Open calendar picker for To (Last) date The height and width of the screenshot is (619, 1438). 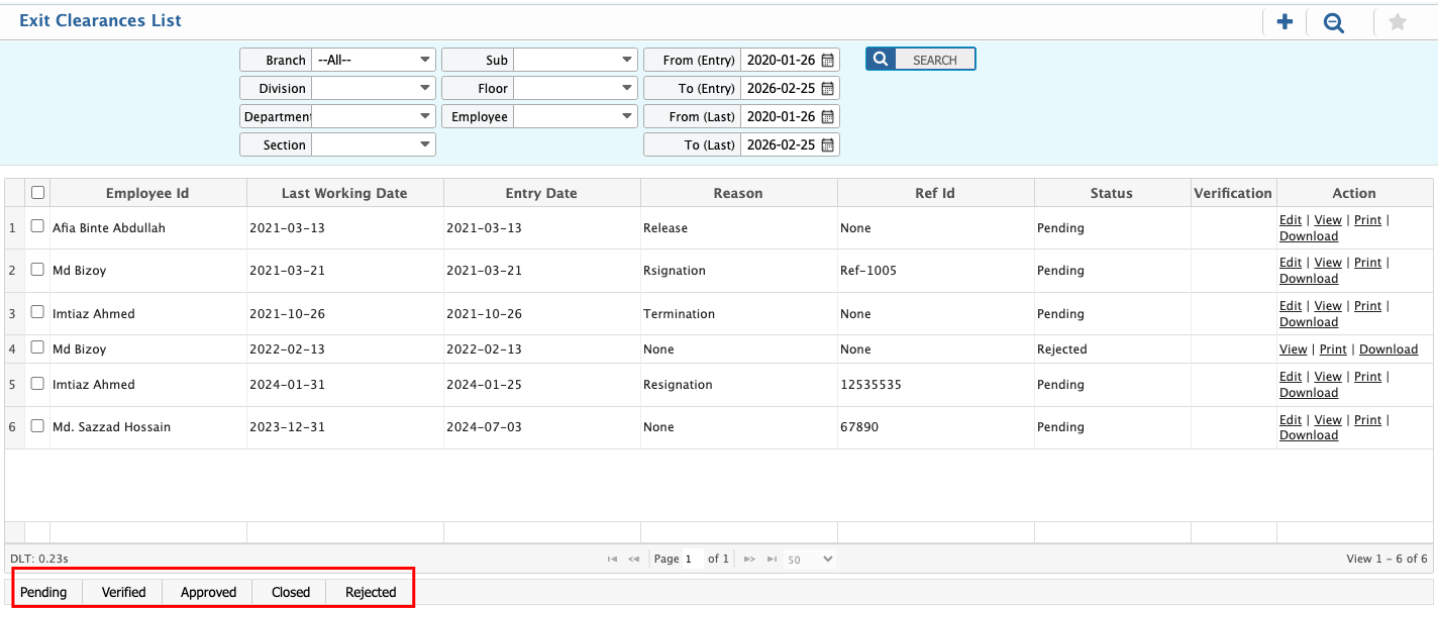[x=828, y=145]
